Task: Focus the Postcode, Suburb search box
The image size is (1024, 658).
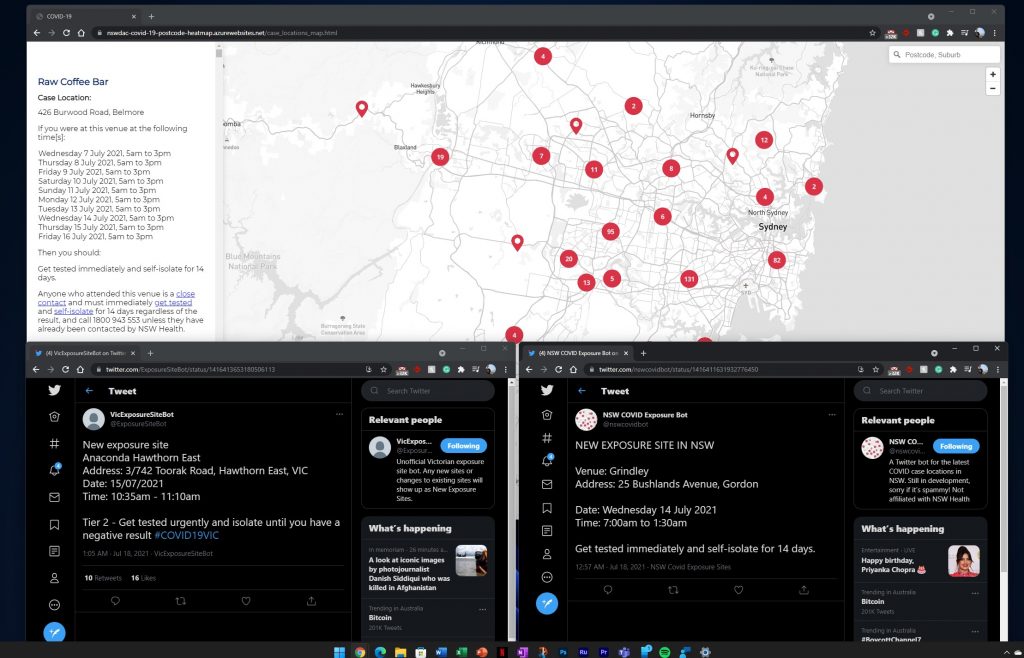Action: 944,55
